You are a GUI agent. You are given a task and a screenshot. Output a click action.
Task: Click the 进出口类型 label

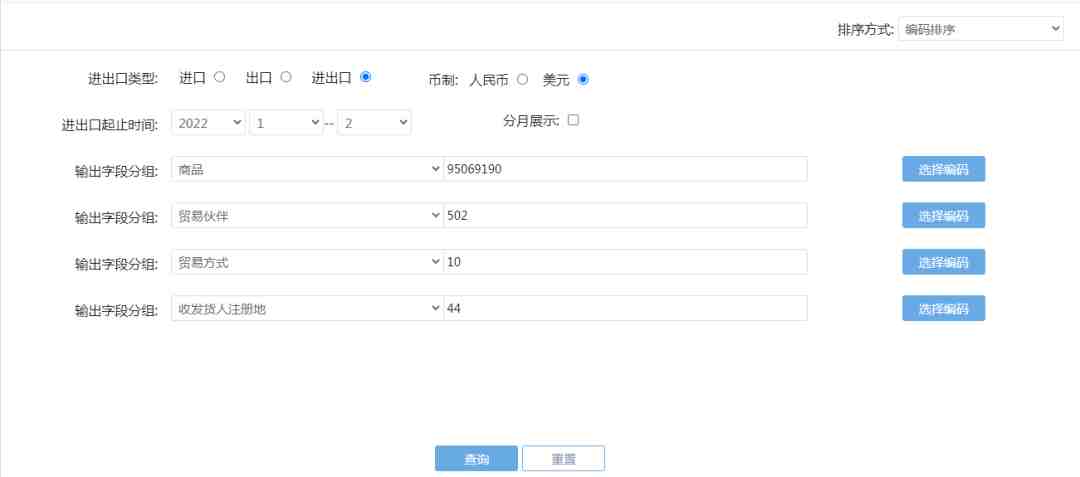[x=123, y=79]
